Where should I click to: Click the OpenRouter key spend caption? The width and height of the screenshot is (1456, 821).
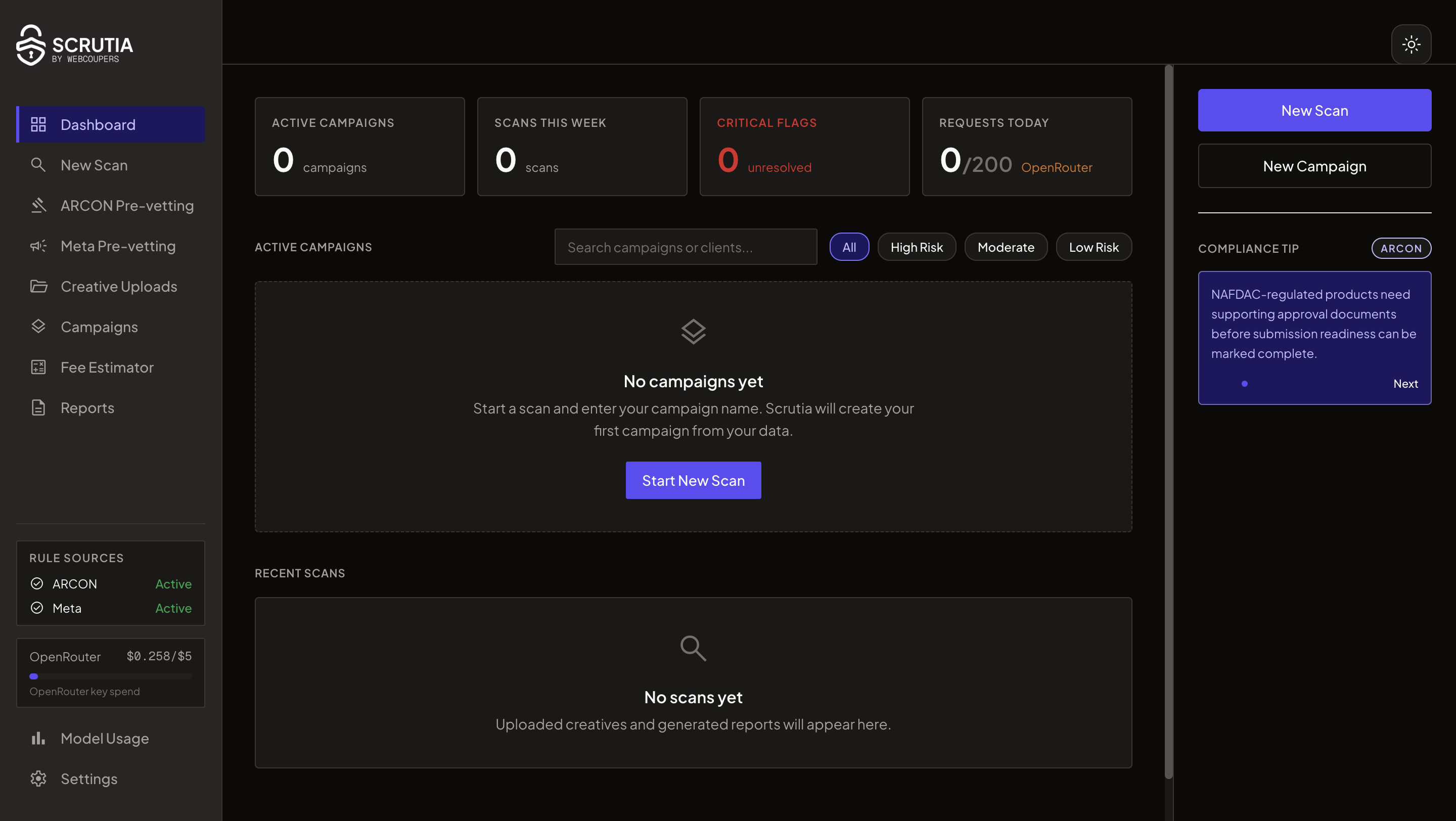85,691
